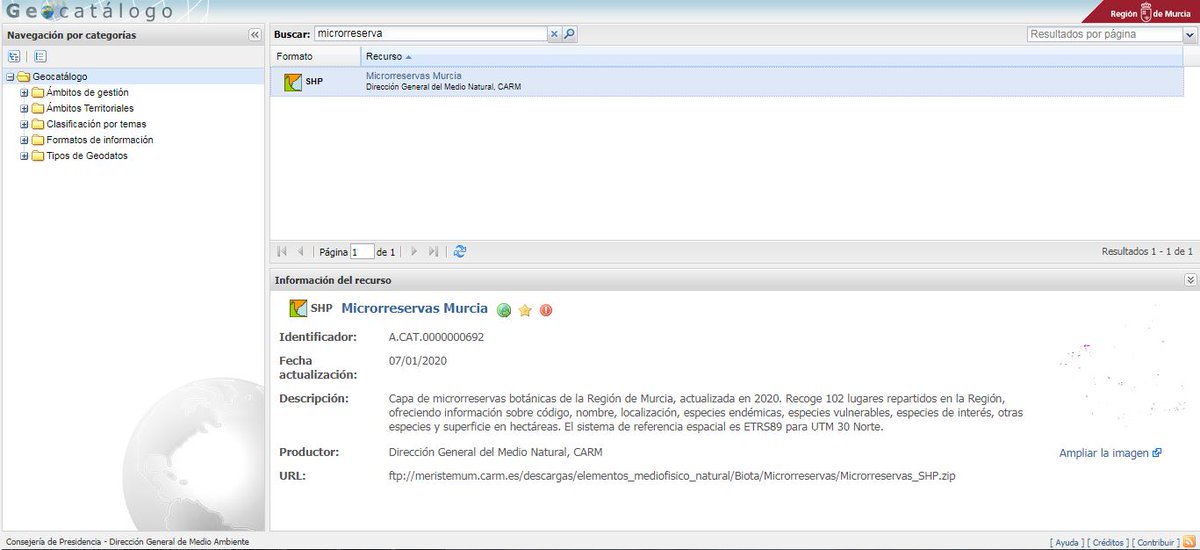
Task: Click Ampliar la imagen link
Action: (1110, 453)
